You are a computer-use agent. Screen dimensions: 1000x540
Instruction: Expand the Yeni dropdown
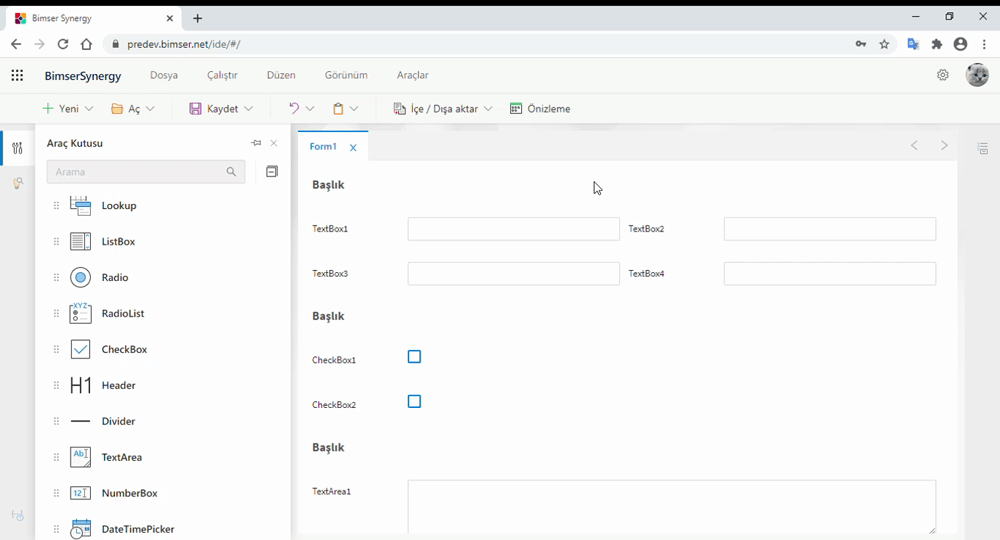pyautogui.click(x=89, y=109)
